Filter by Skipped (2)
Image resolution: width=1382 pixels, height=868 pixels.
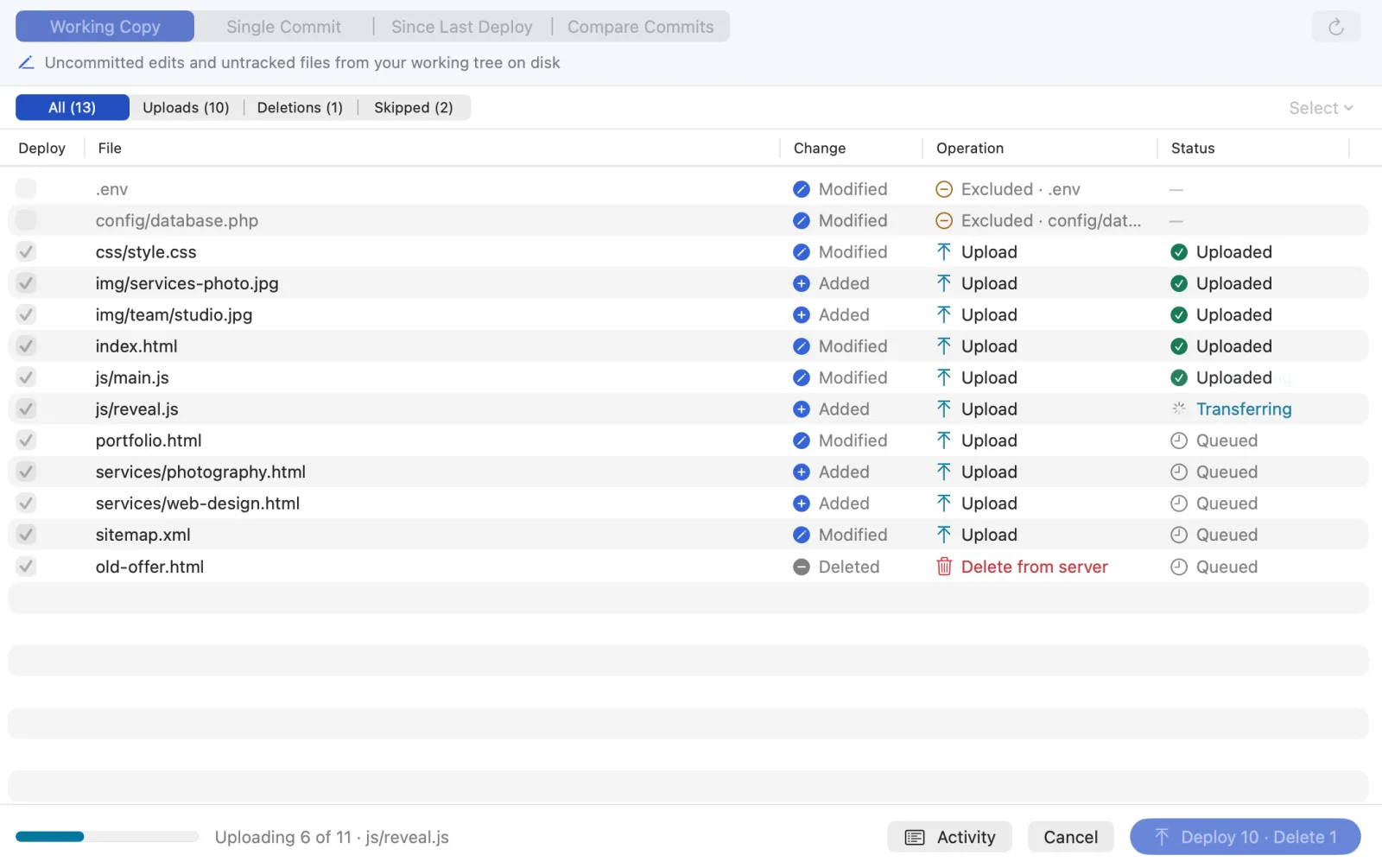413,107
